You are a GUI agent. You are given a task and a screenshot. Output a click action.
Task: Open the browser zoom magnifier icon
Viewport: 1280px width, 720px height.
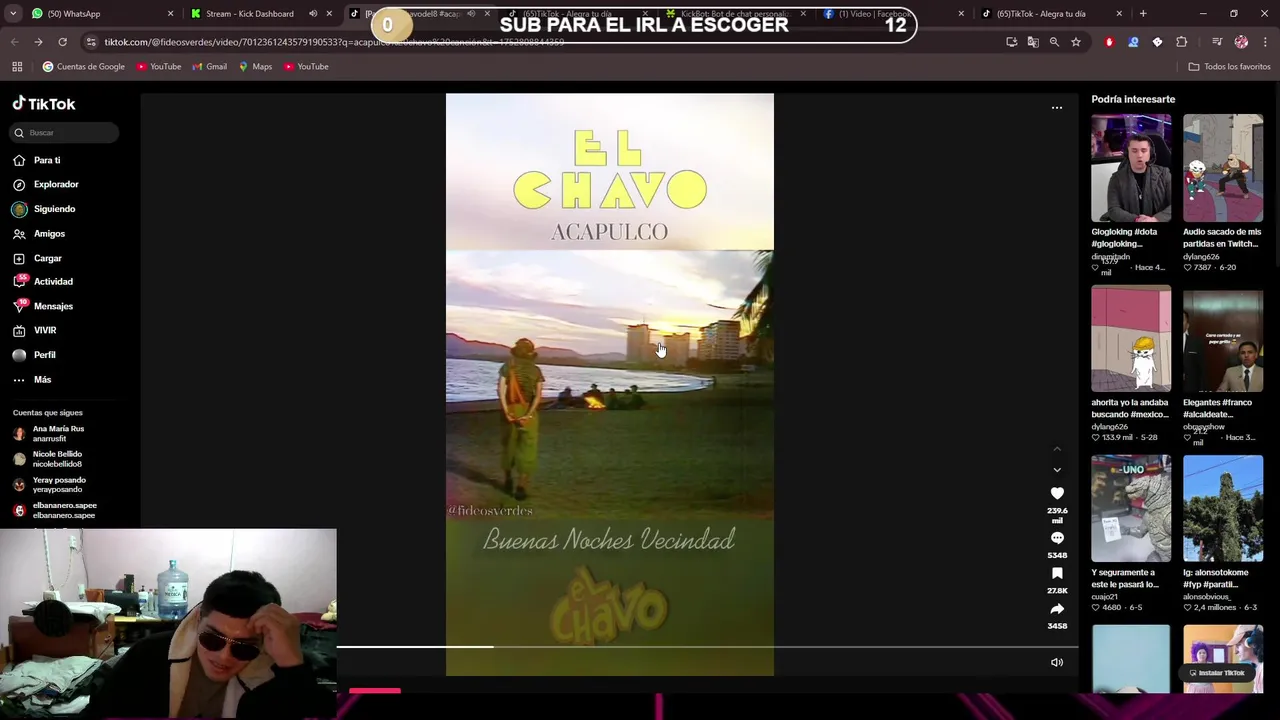(1054, 42)
